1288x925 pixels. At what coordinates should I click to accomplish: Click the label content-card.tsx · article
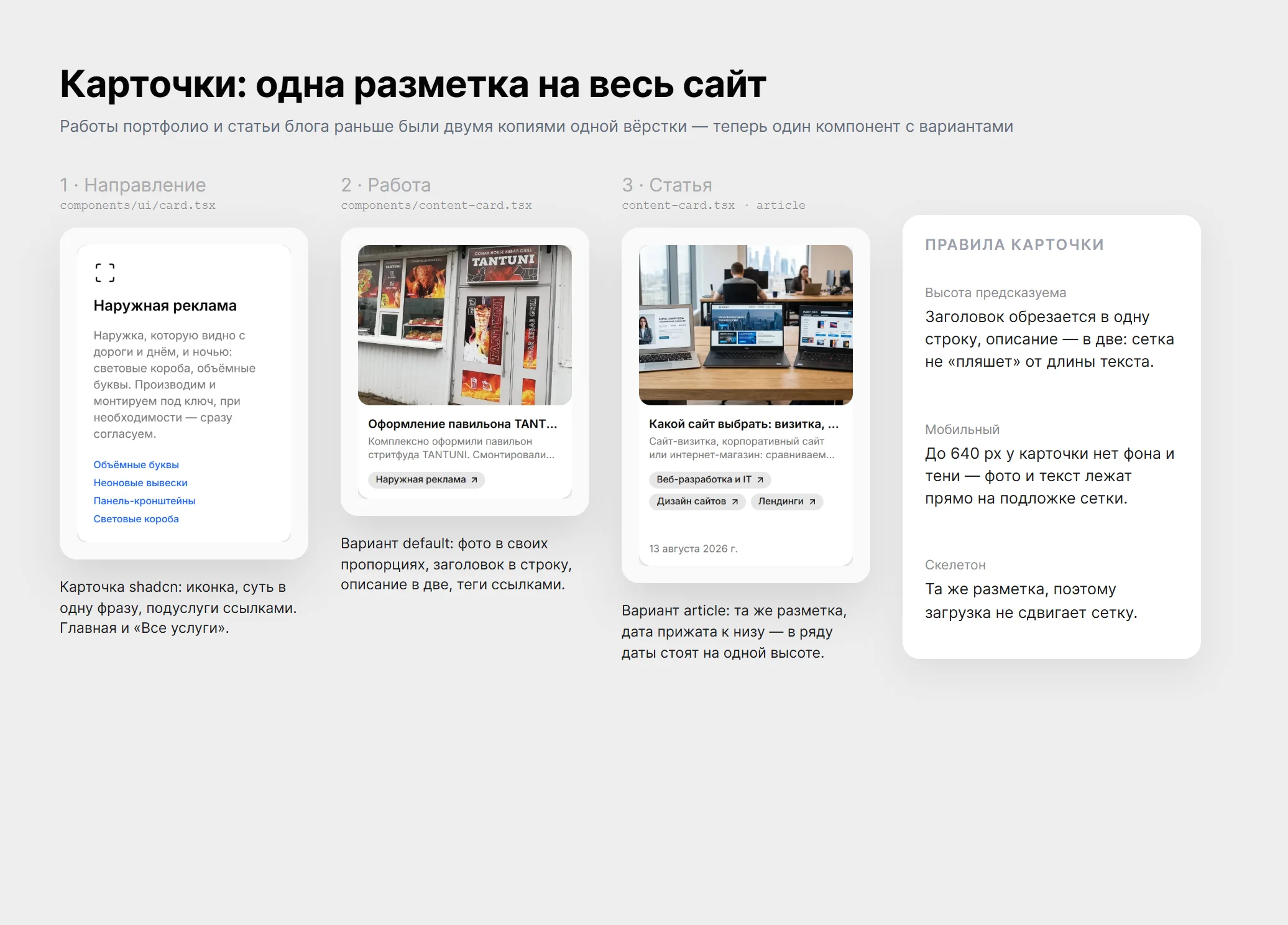714,205
